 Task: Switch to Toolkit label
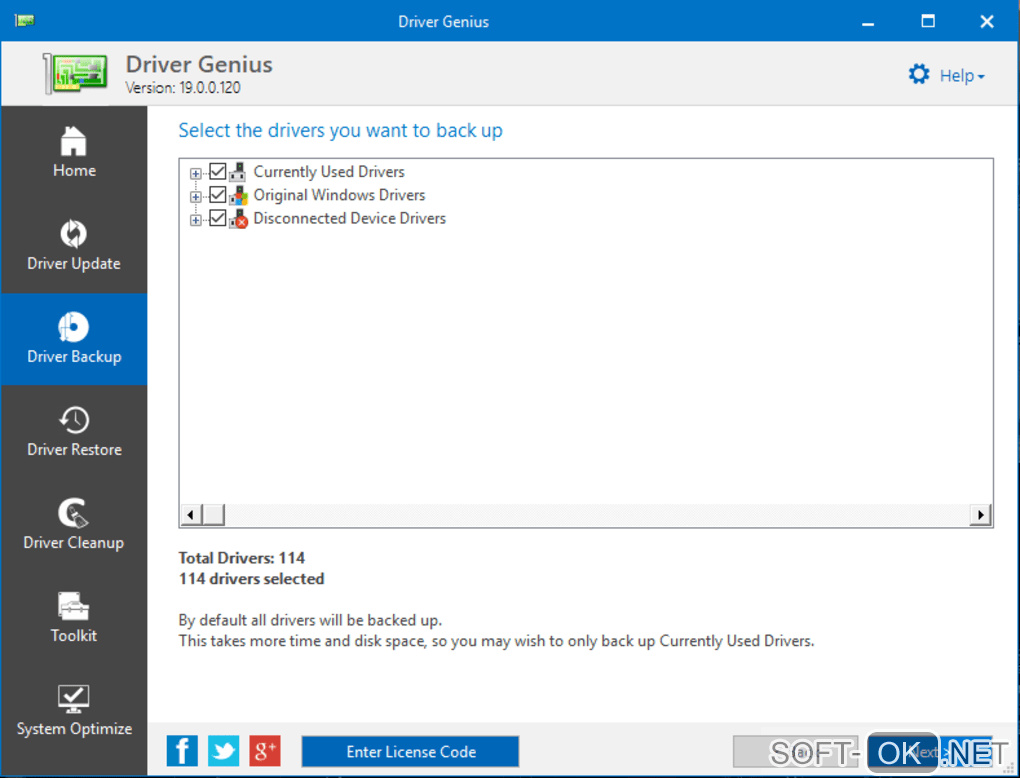(x=74, y=636)
